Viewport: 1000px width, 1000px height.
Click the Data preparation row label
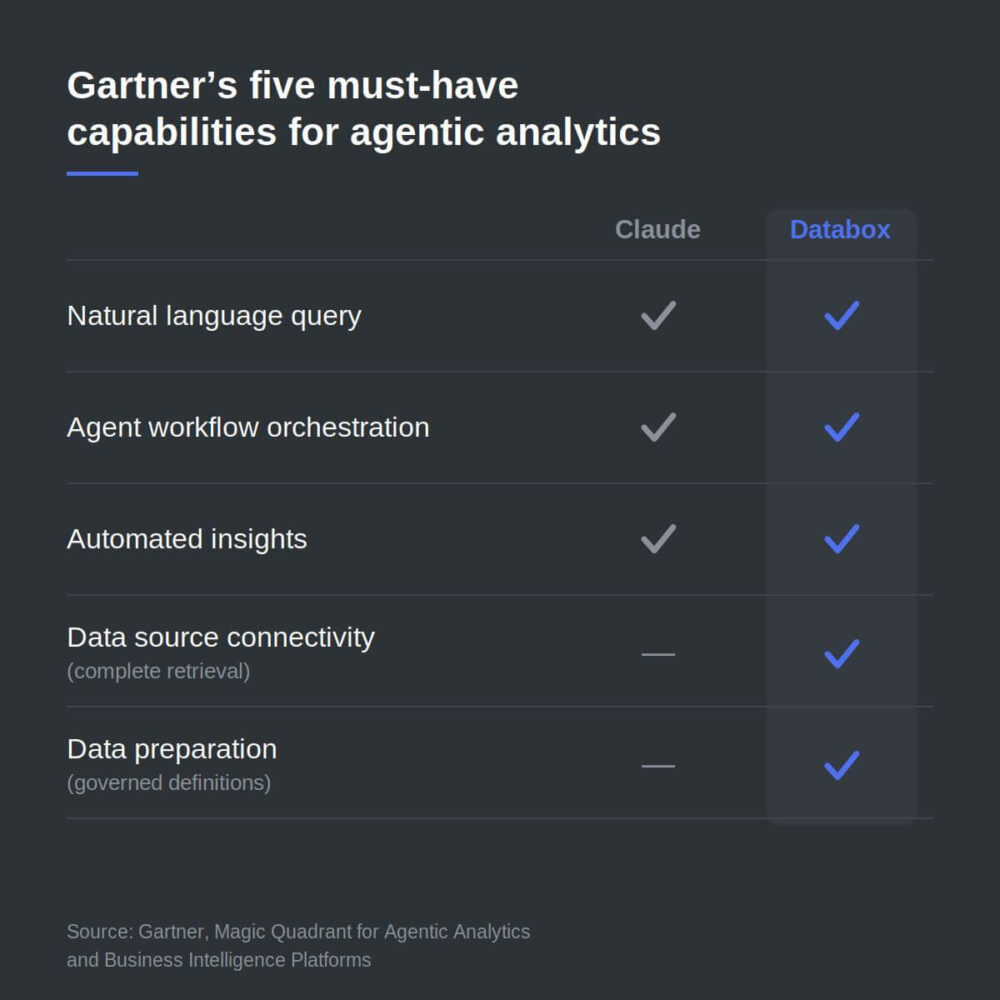(172, 749)
